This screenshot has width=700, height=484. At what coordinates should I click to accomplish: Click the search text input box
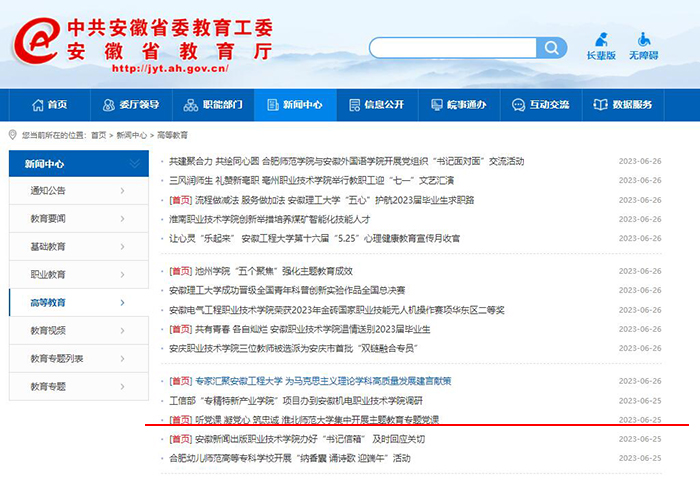452,48
